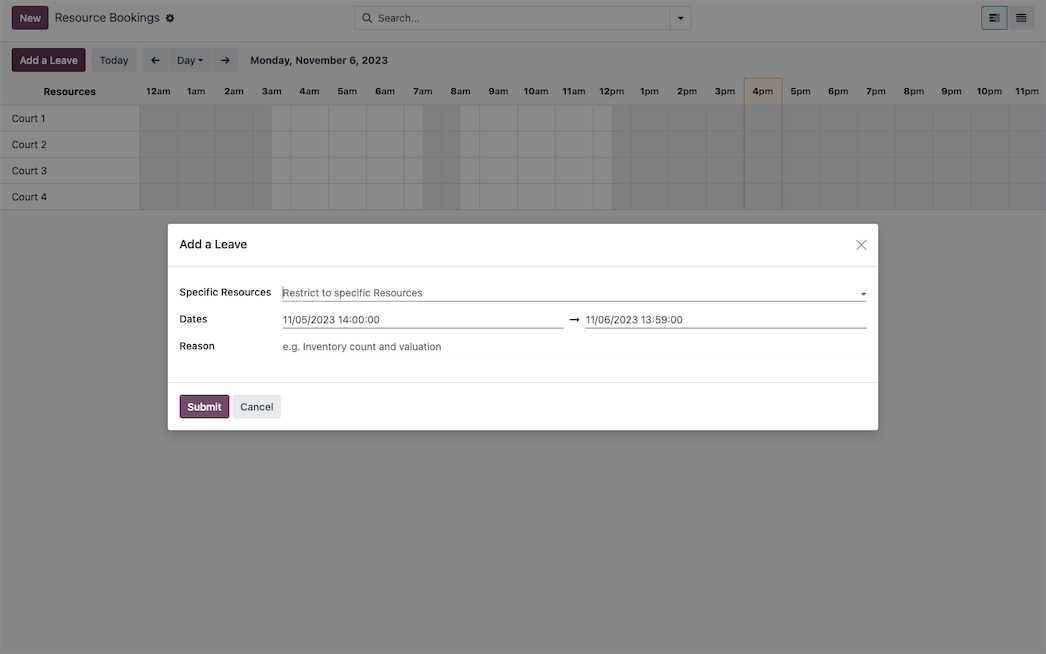Go to the previous day with the left arrow
The image size is (1046, 654).
(155, 60)
